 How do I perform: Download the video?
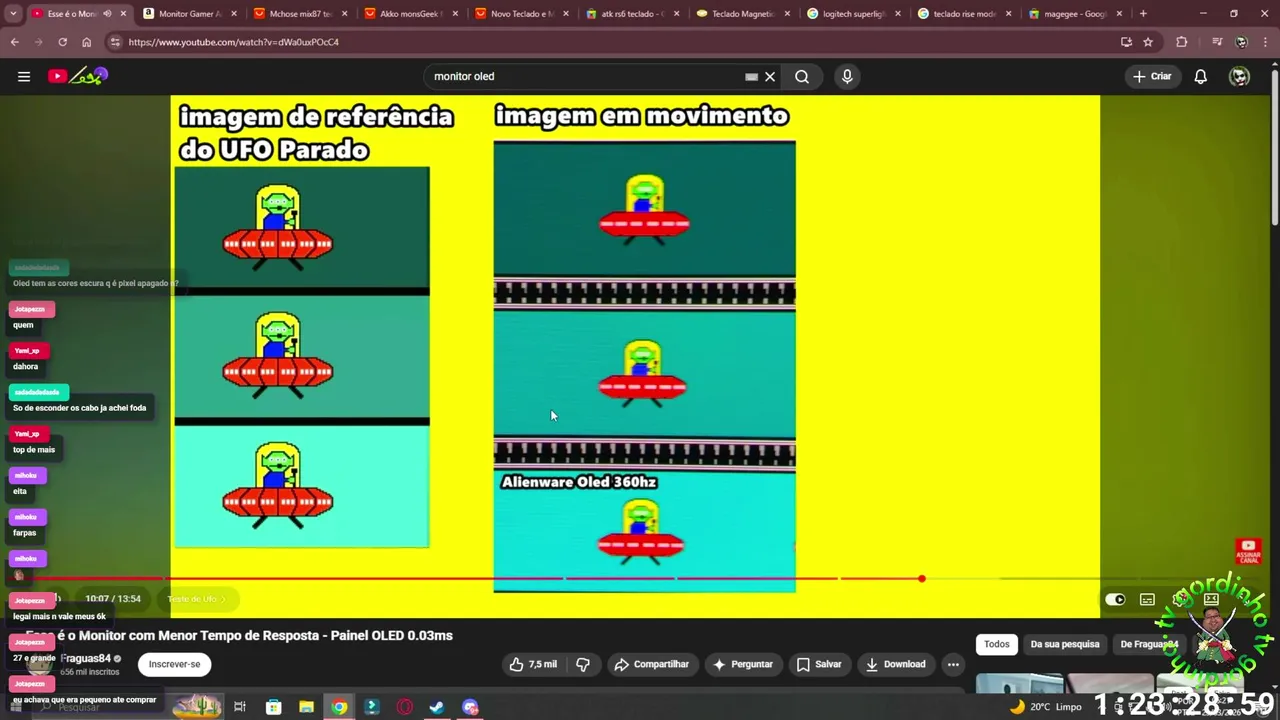tap(895, 664)
